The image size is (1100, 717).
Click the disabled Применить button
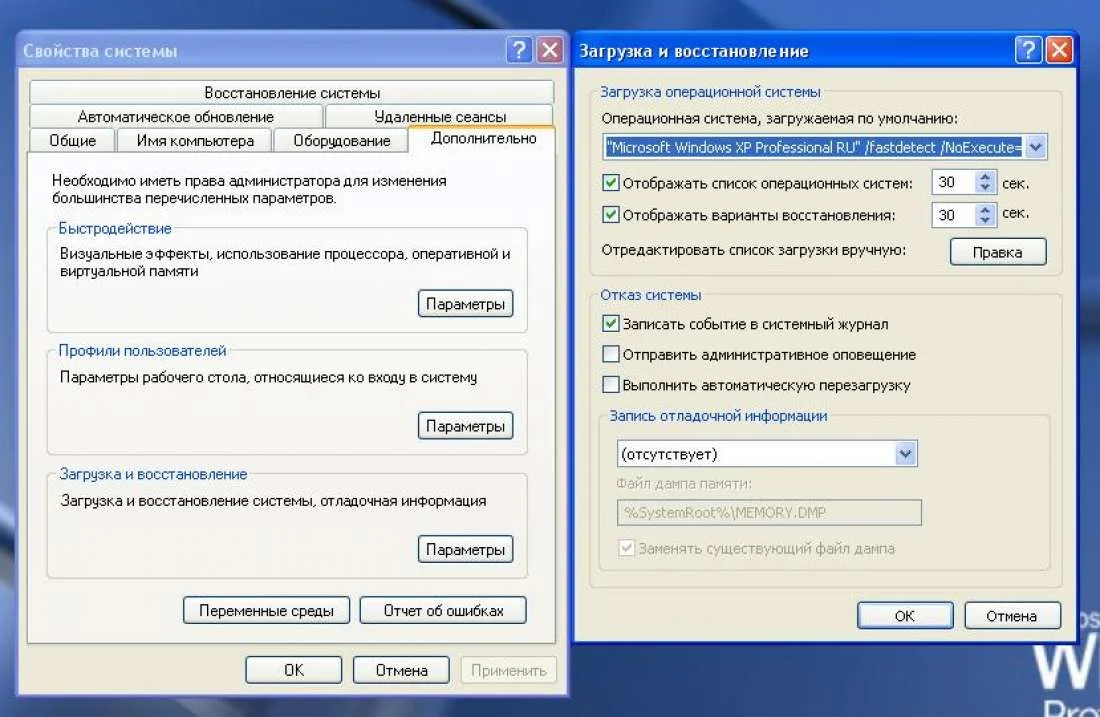pos(509,670)
